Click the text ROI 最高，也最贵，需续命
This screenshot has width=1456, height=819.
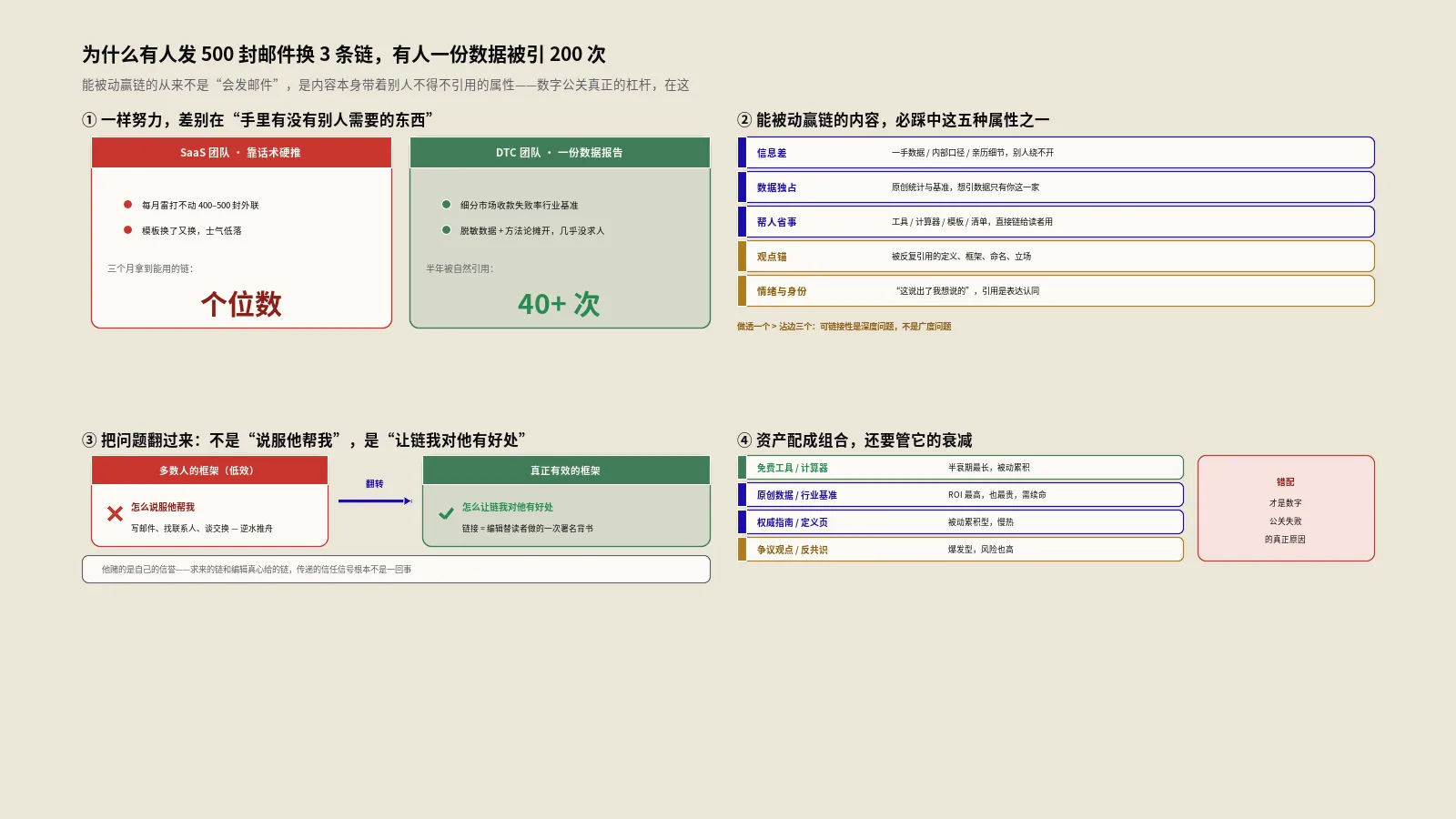[x=997, y=495]
